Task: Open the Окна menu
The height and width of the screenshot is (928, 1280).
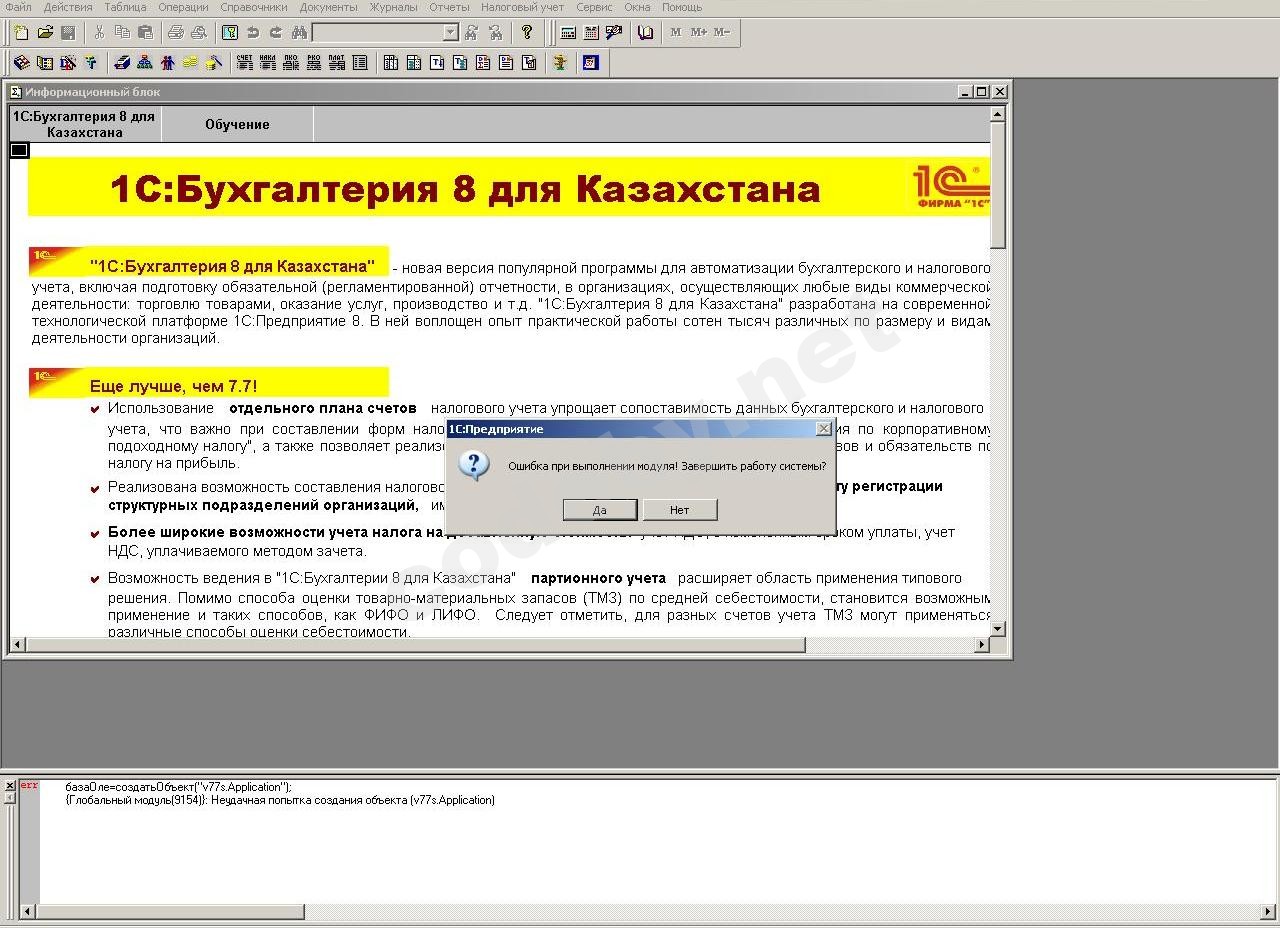Action: 637,7
